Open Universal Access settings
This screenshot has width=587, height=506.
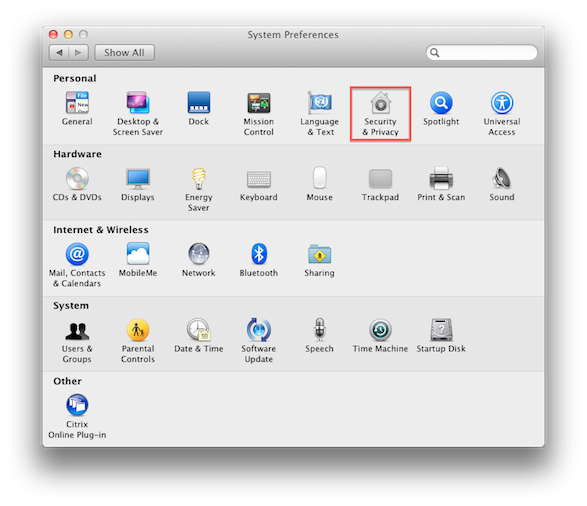502,114
